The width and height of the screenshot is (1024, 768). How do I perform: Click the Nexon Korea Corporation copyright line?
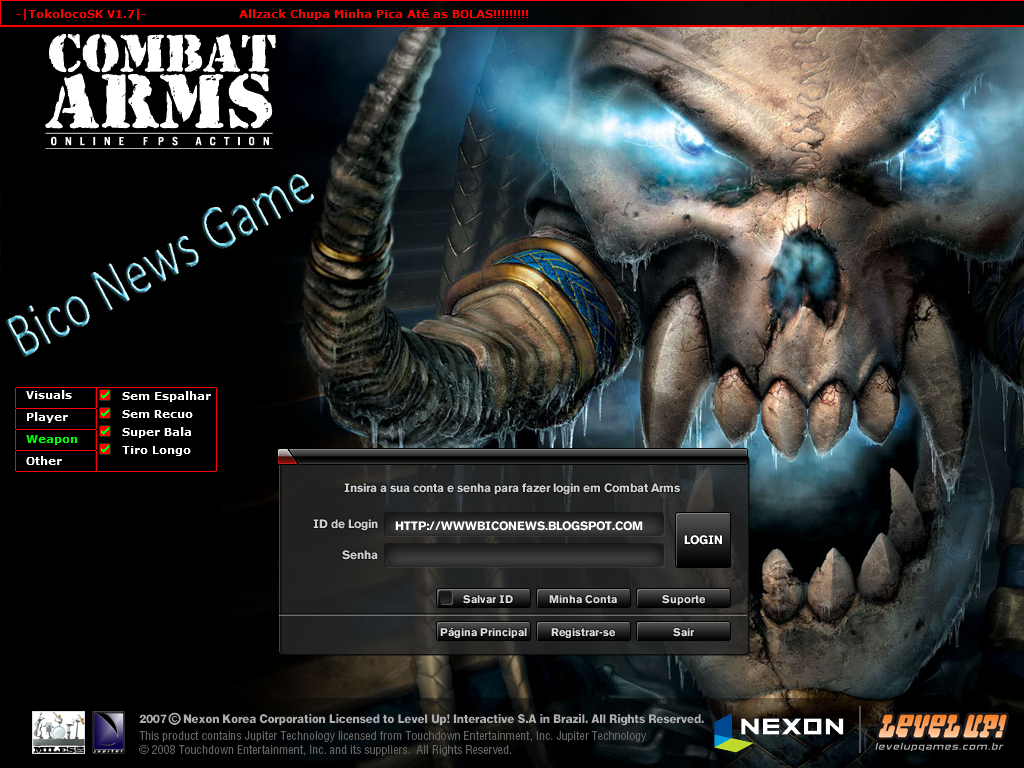click(421, 719)
